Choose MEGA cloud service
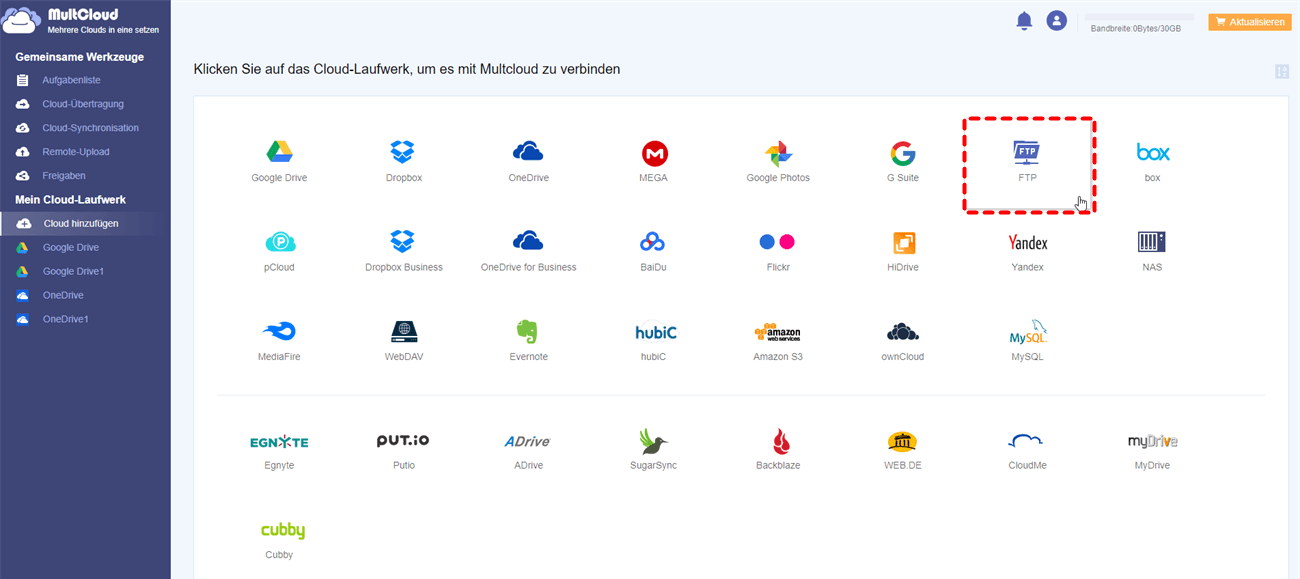The width and height of the screenshot is (1300, 579). tap(654, 153)
